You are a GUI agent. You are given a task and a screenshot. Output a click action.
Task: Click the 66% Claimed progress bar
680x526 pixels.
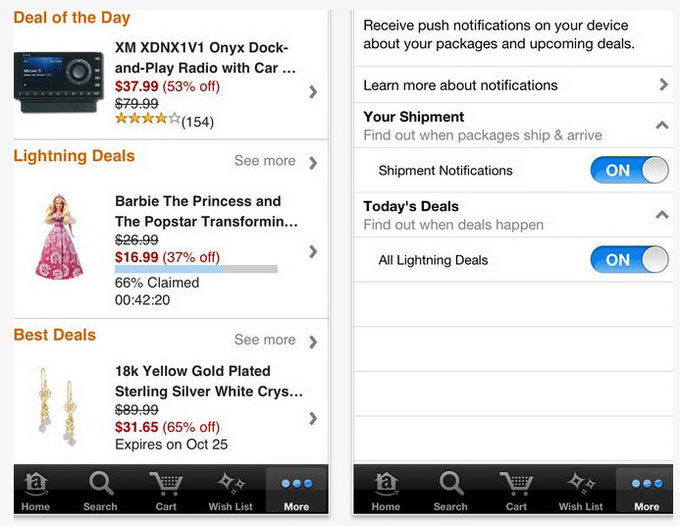pos(196,270)
